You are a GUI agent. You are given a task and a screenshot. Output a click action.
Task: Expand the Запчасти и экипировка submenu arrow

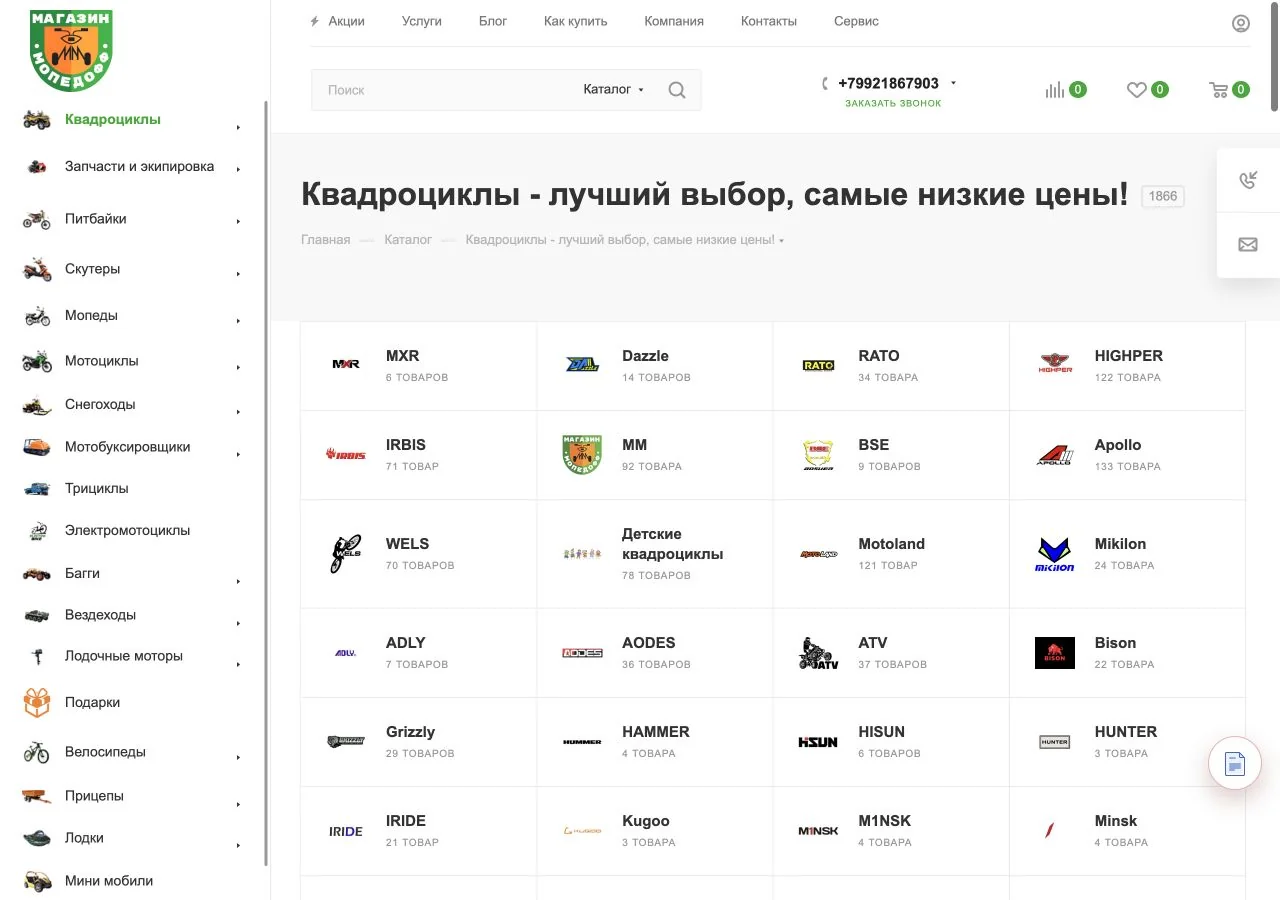(238, 169)
